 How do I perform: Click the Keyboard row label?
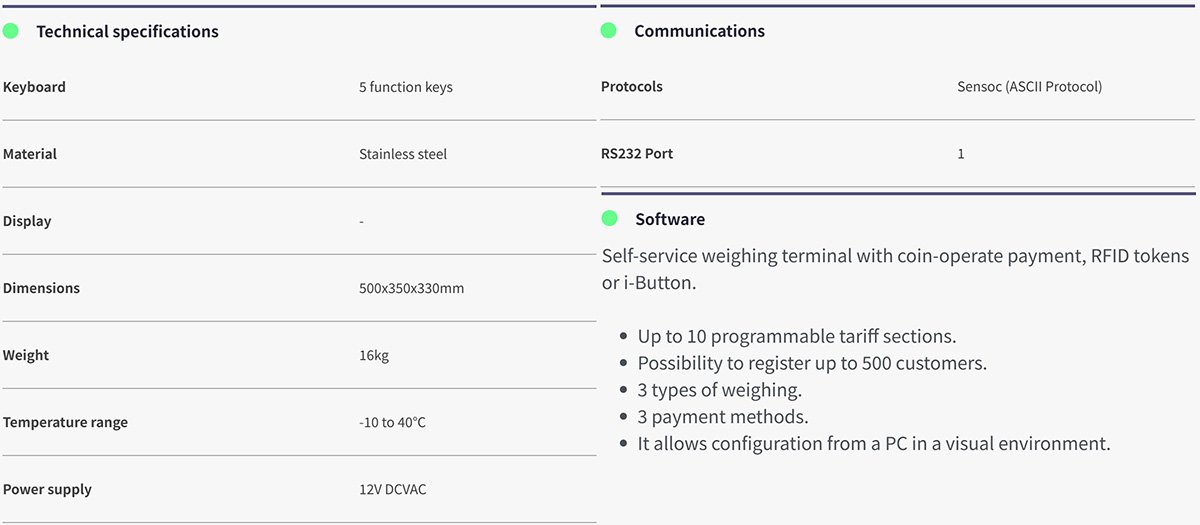click(34, 87)
